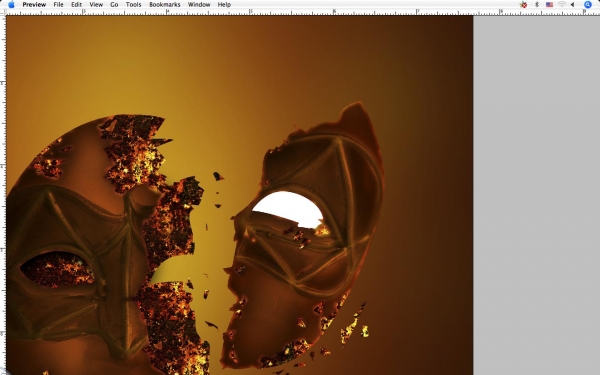600x375 pixels.
Task: Click the volume speaker icon
Action: tap(573, 5)
